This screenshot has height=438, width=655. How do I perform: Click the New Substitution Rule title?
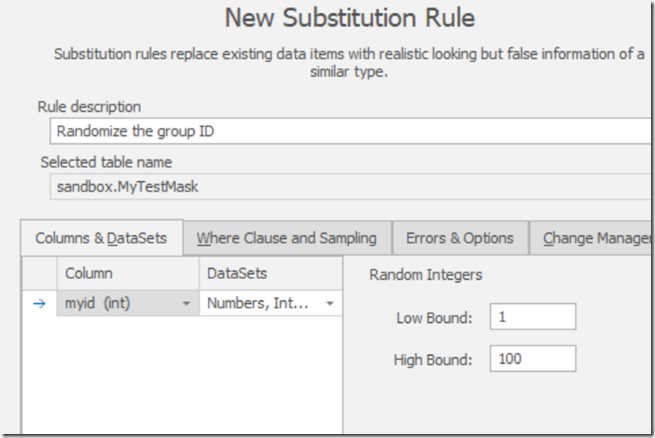click(349, 18)
